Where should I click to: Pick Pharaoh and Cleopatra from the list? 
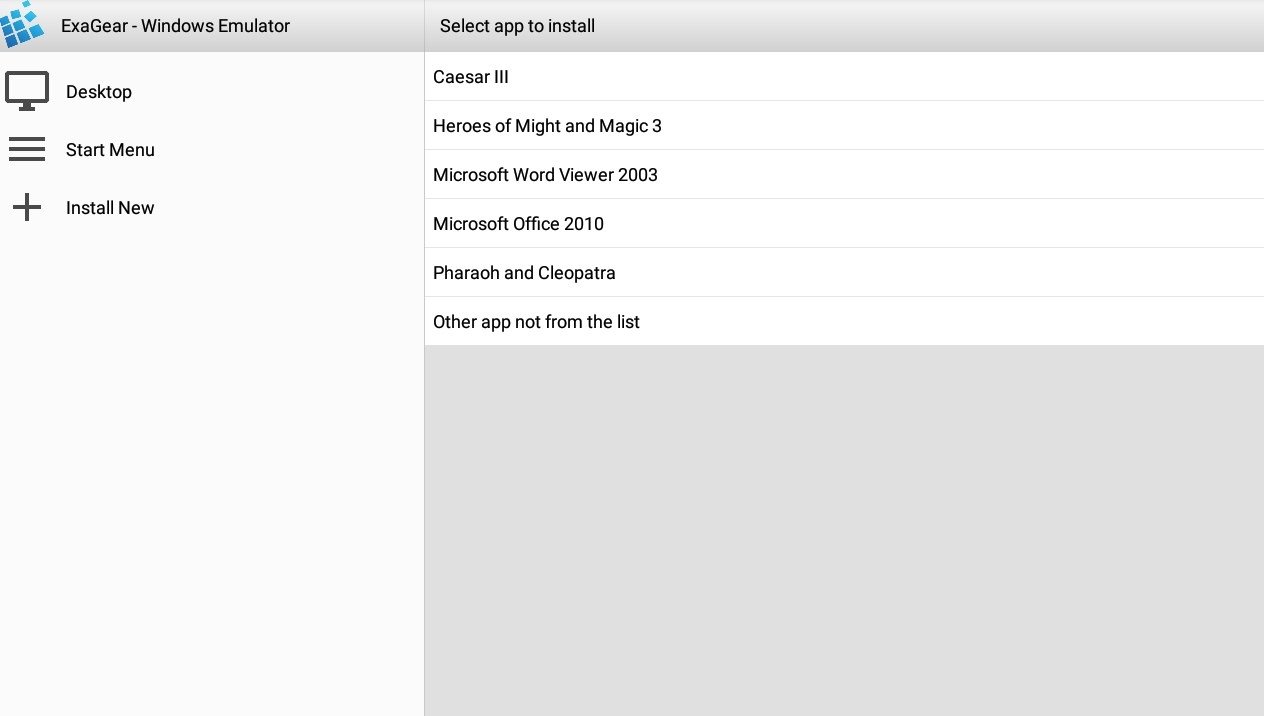coord(844,273)
